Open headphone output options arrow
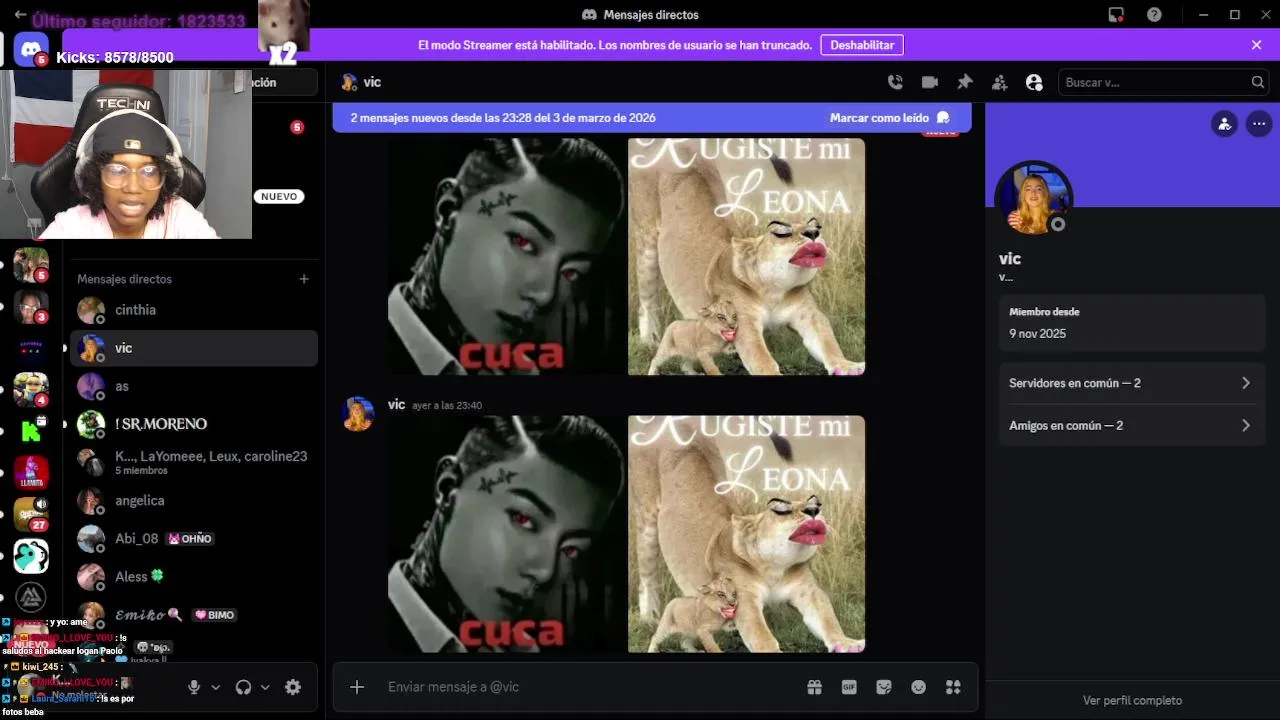The image size is (1280, 720). (265, 687)
